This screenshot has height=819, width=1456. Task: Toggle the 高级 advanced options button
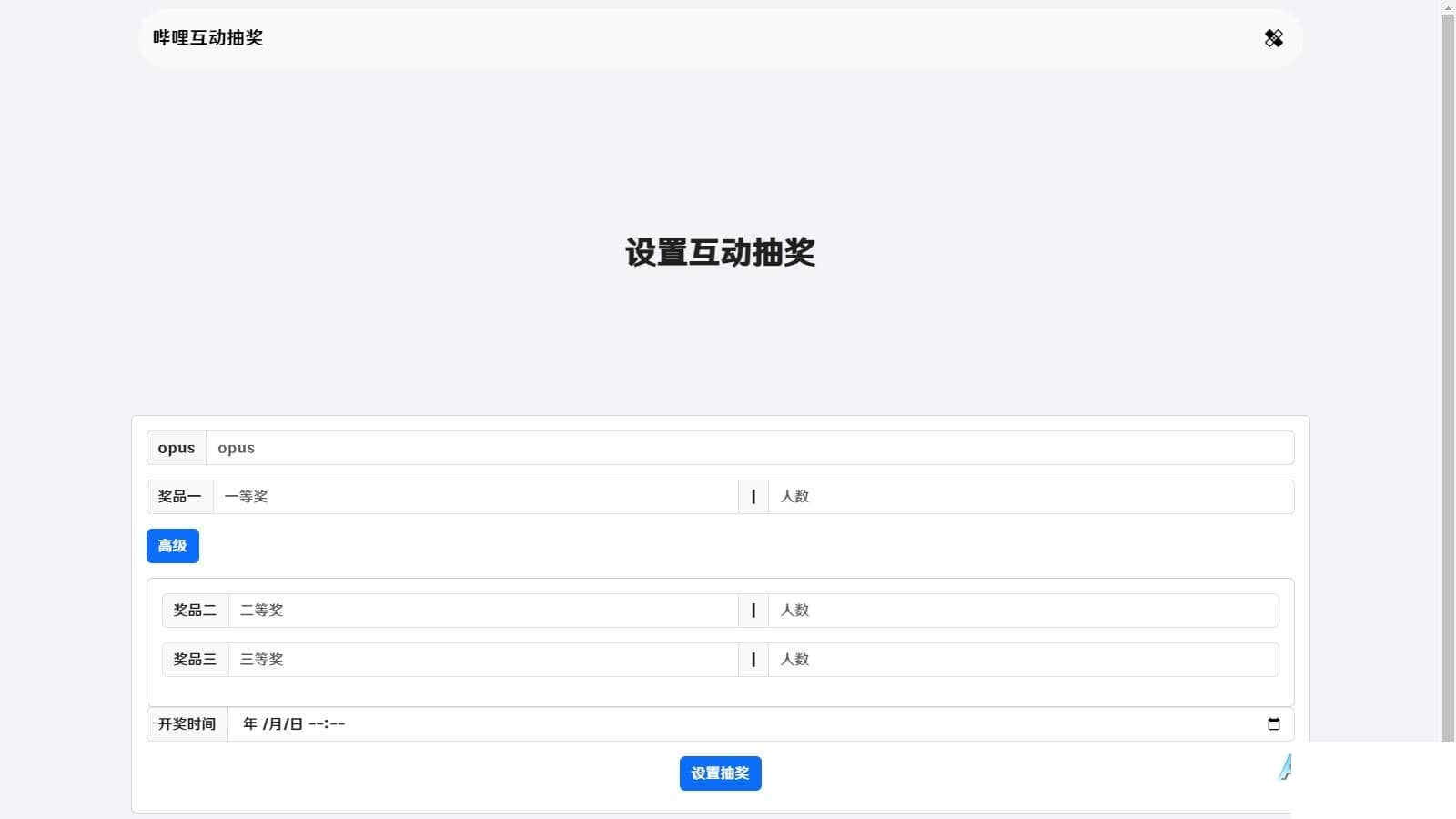(x=173, y=546)
